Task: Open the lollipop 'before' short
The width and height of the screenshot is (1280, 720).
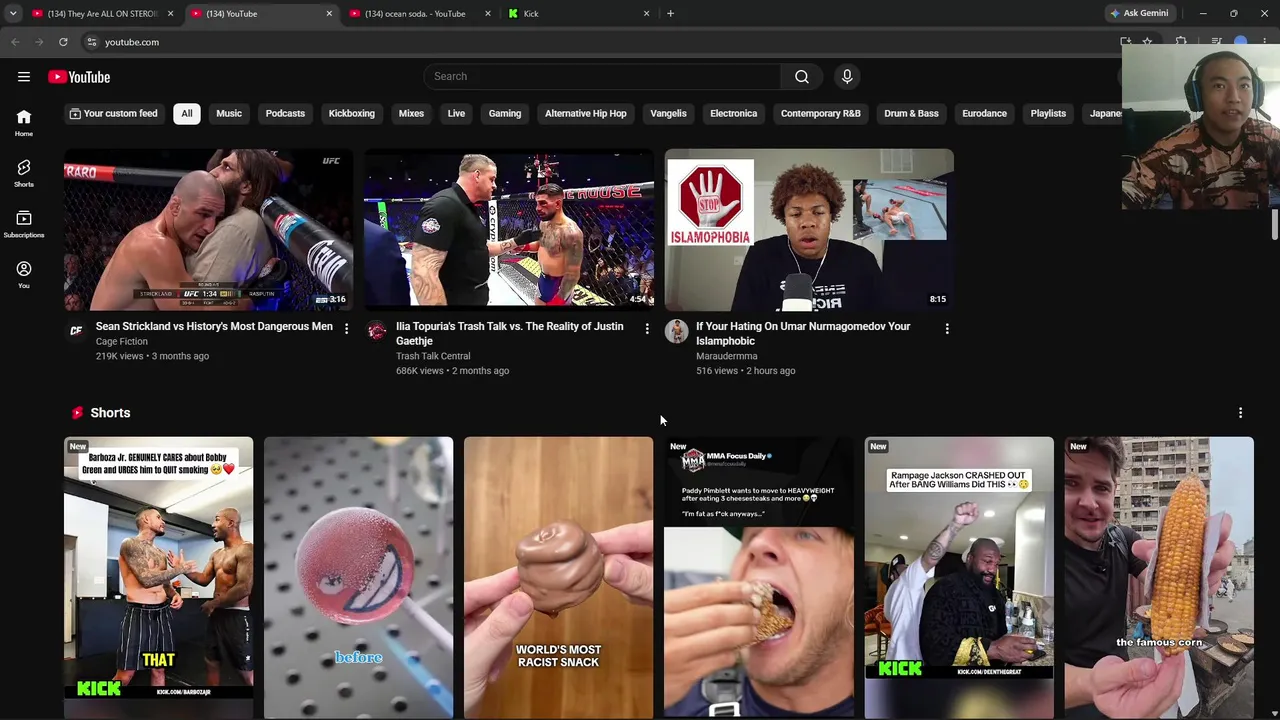Action: click(x=359, y=578)
